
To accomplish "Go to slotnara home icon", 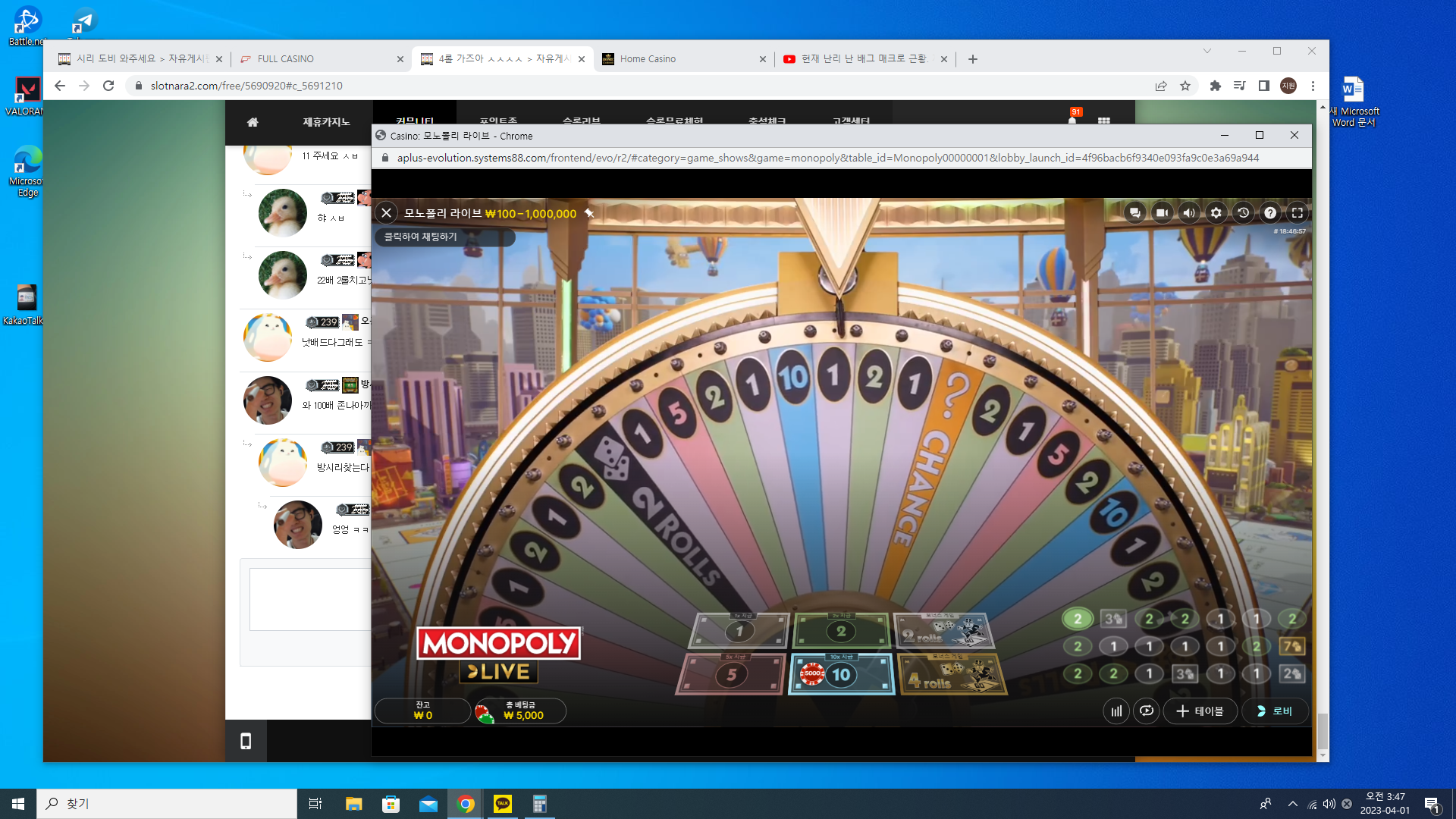I will pyautogui.click(x=253, y=122).
